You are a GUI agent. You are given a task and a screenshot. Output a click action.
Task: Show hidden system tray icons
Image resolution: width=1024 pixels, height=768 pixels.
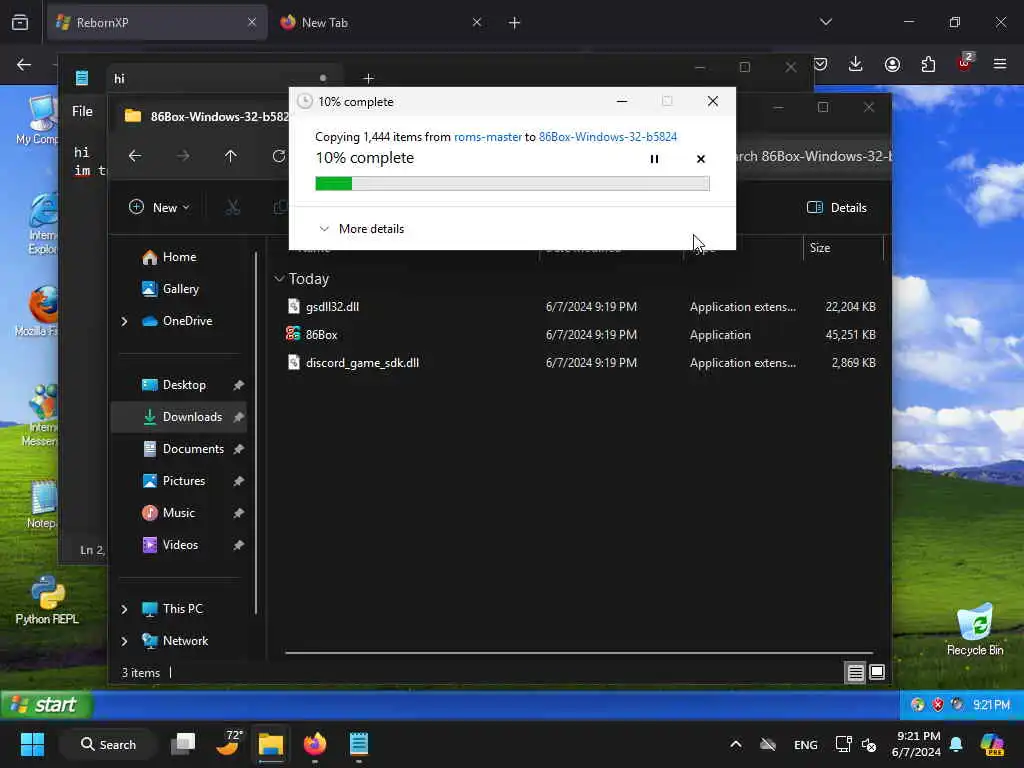[735, 744]
